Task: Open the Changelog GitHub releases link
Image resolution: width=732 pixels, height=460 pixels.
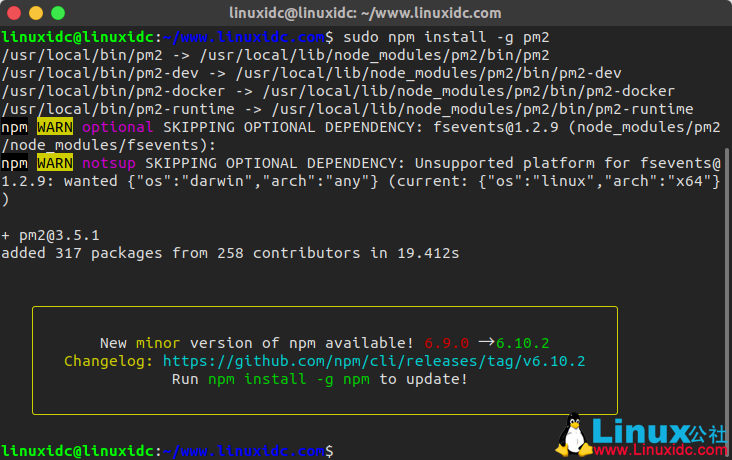Action: click(x=373, y=361)
